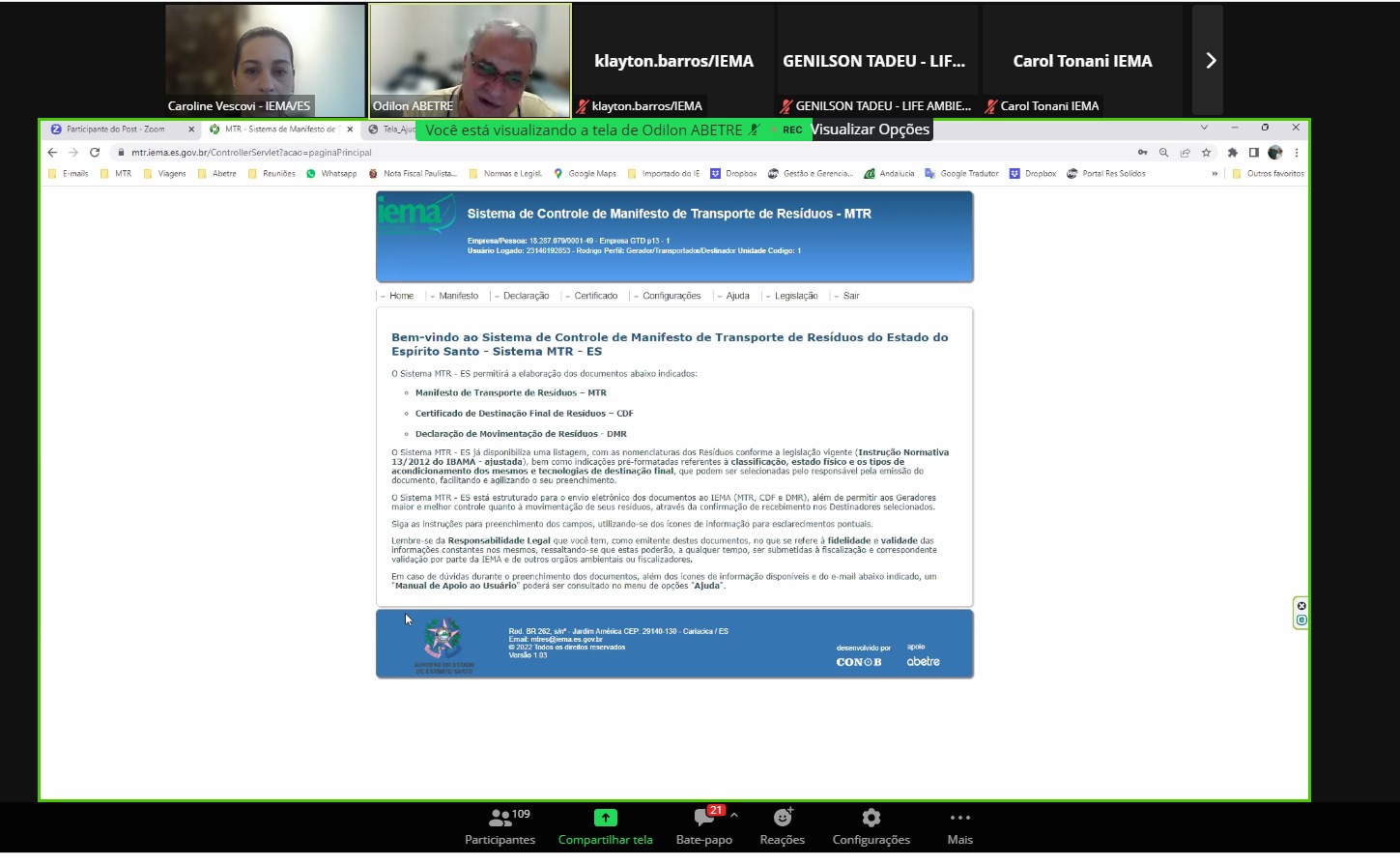Show more participants with right arrow
The width and height of the screenshot is (1400, 865).
(x=1209, y=61)
